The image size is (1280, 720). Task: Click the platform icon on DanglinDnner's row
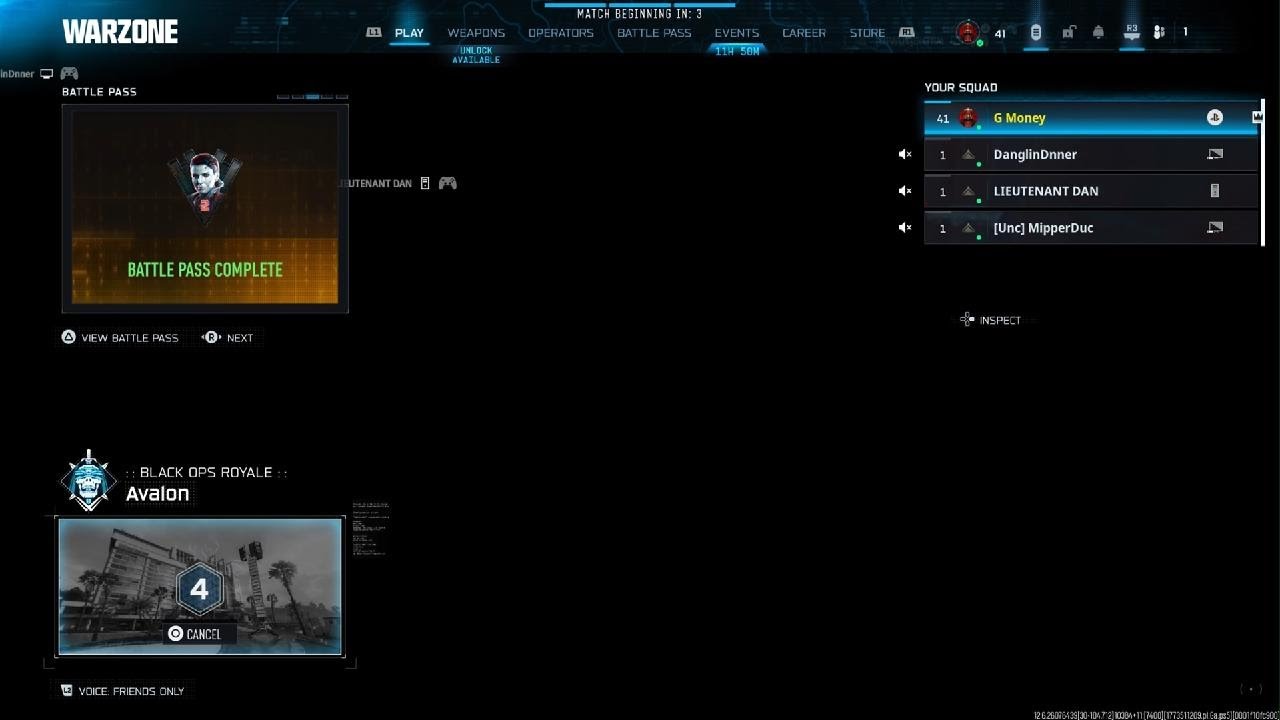pyautogui.click(x=1215, y=155)
